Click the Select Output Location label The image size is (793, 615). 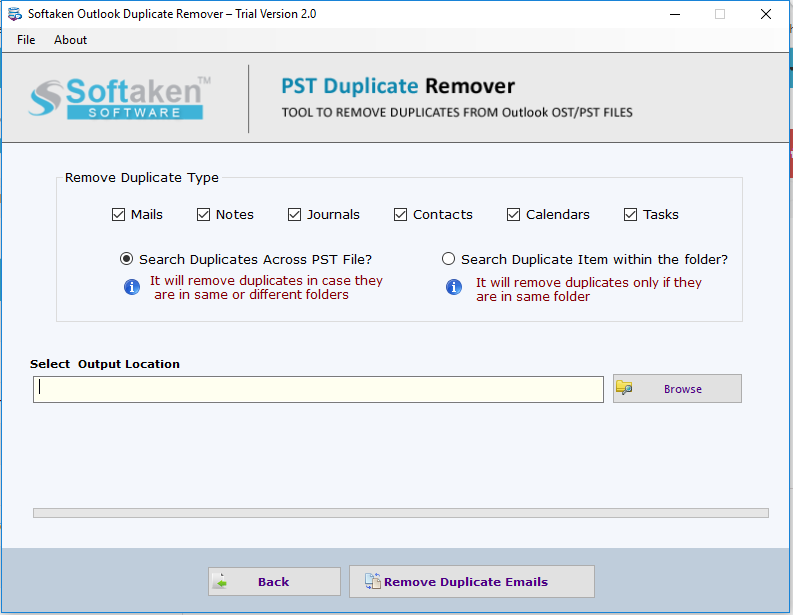pyautogui.click(x=105, y=364)
